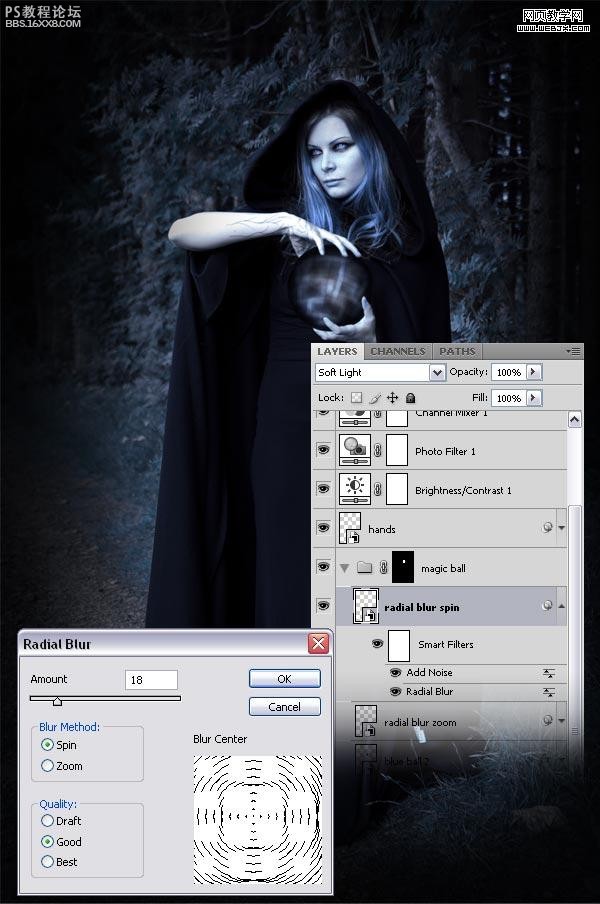Click Cancel in the Radial Blur dialog

pos(285,707)
